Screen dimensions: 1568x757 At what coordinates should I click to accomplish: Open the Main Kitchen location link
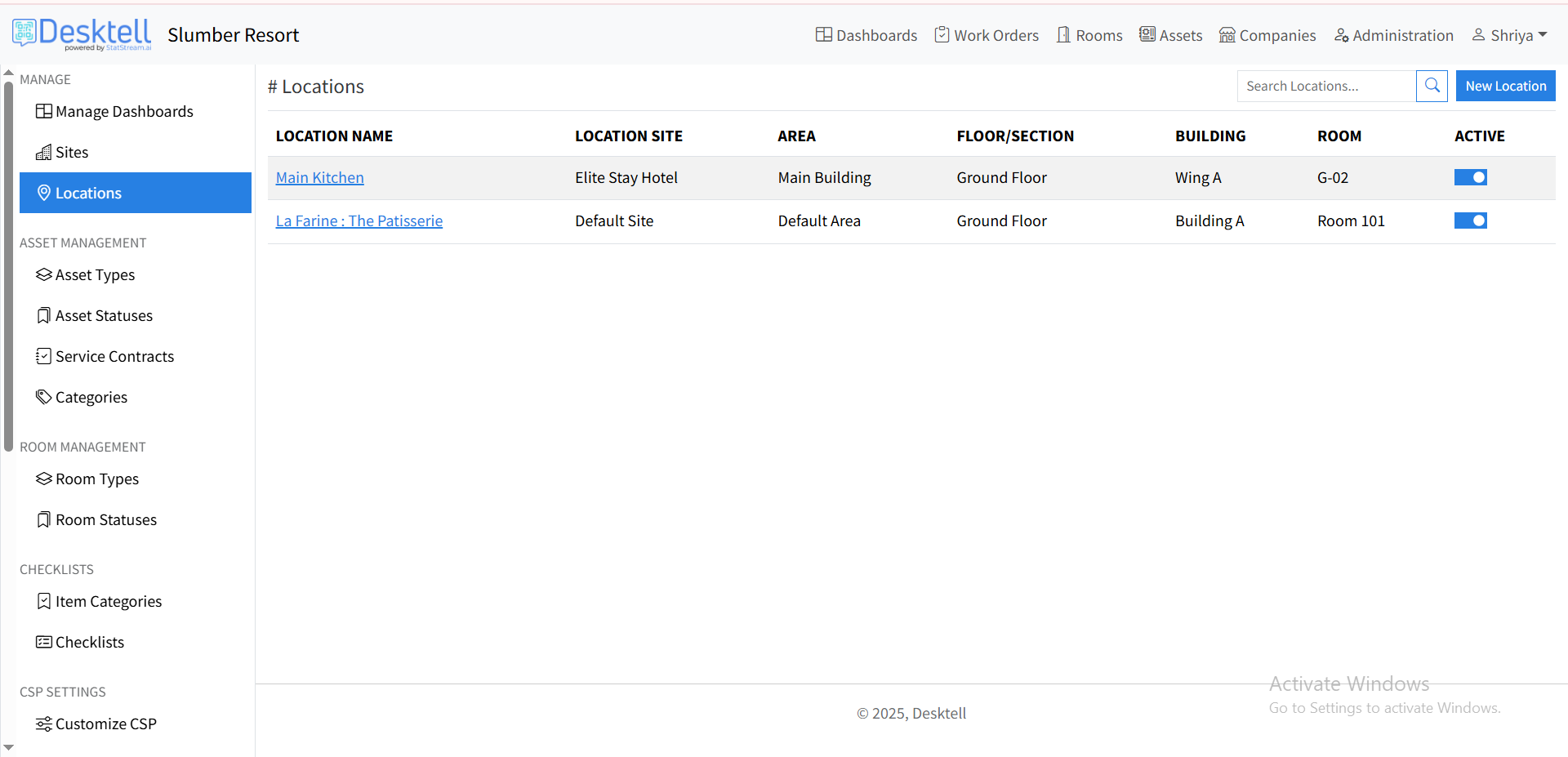pyautogui.click(x=319, y=178)
